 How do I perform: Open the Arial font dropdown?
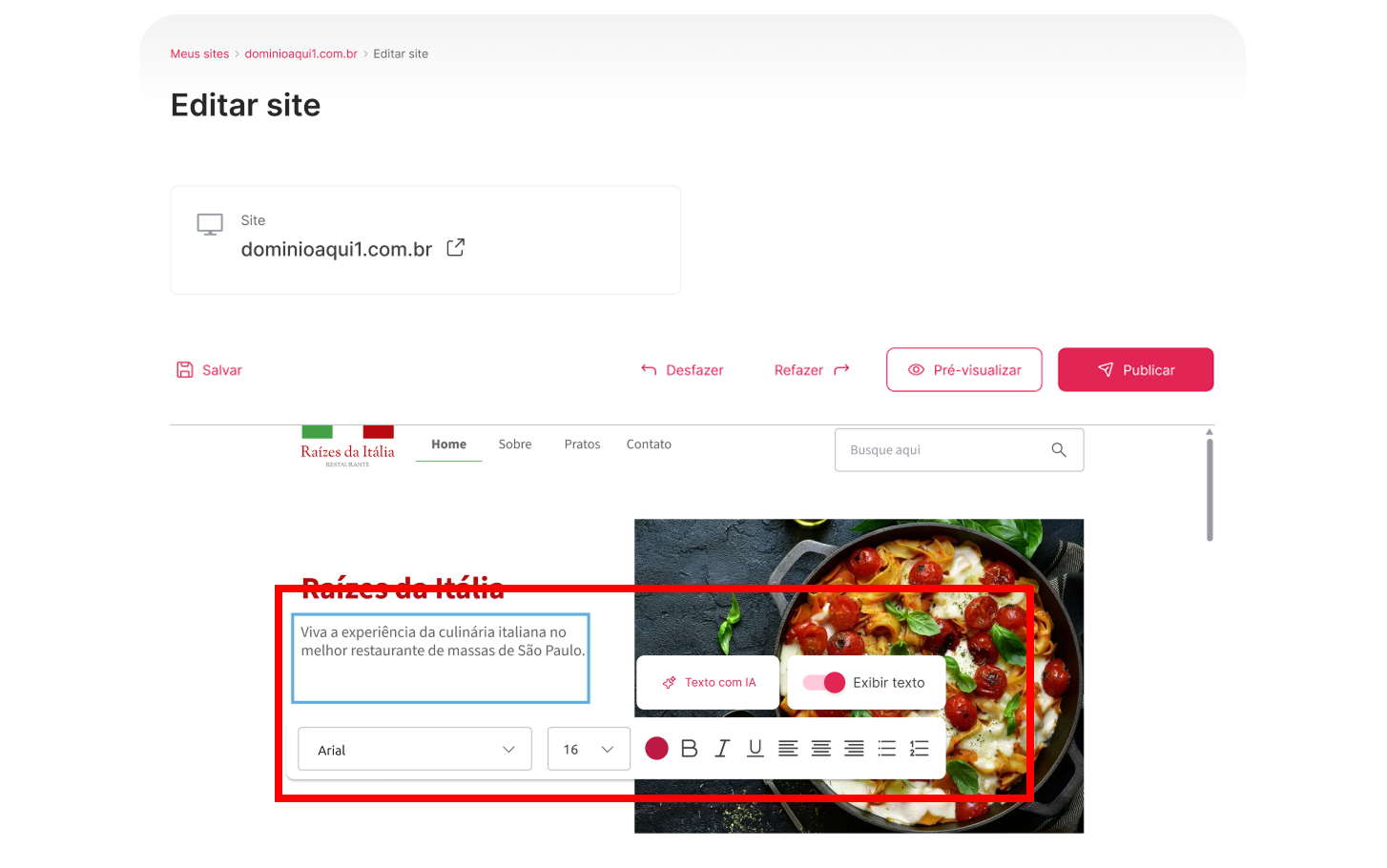[x=415, y=750]
